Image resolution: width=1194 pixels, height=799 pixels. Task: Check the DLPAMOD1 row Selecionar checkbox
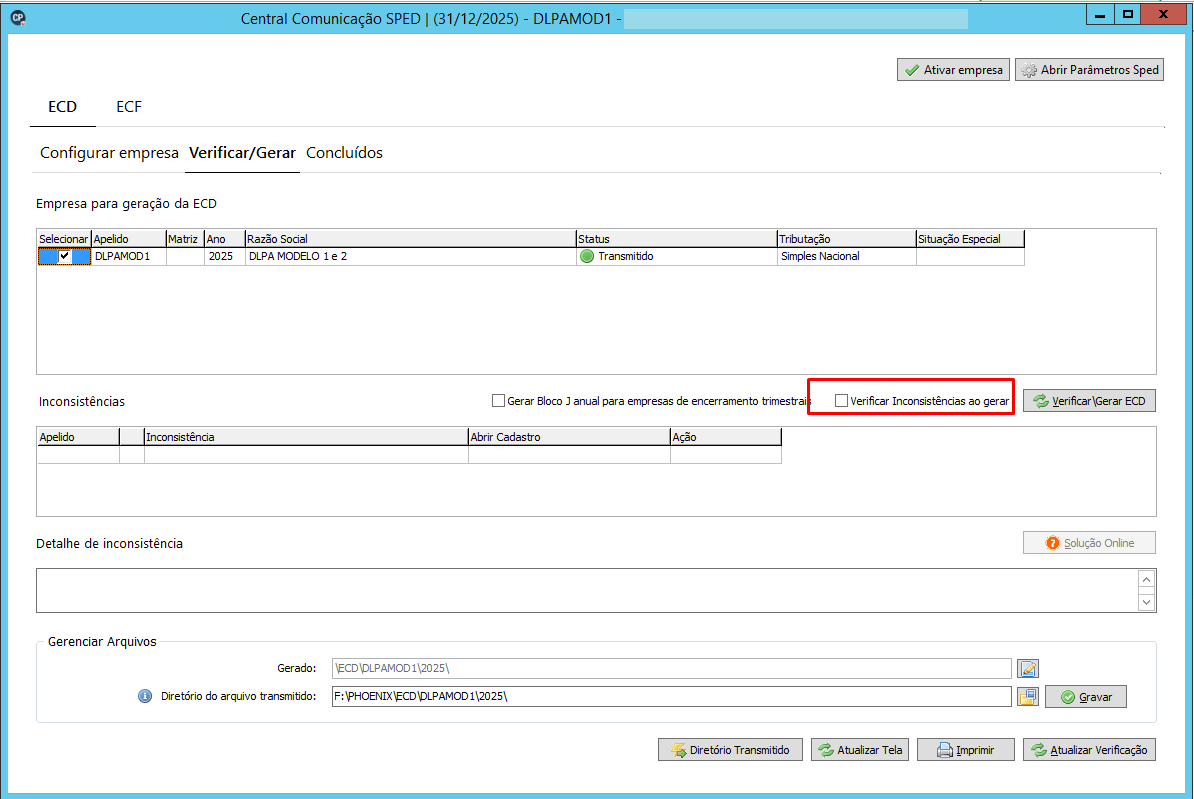point(65,257)
